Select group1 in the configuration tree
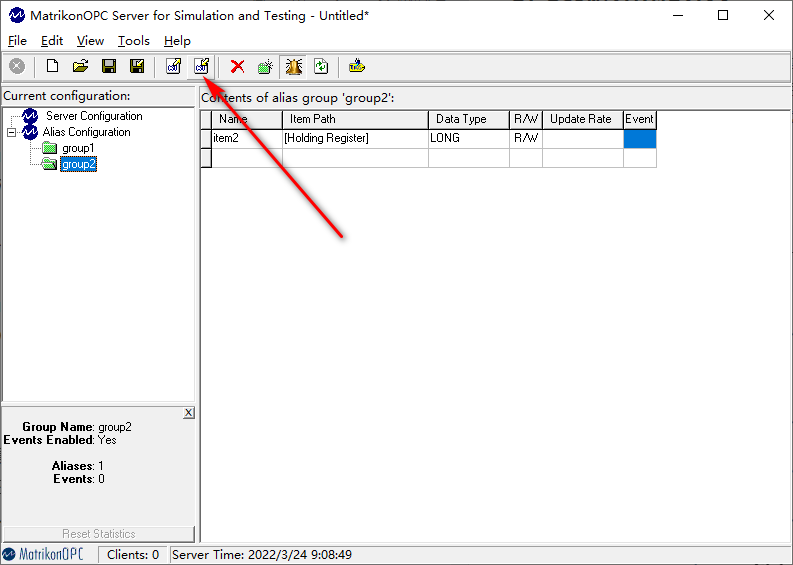This screenshot has width=793, height=565. click(x=78, y=148)
